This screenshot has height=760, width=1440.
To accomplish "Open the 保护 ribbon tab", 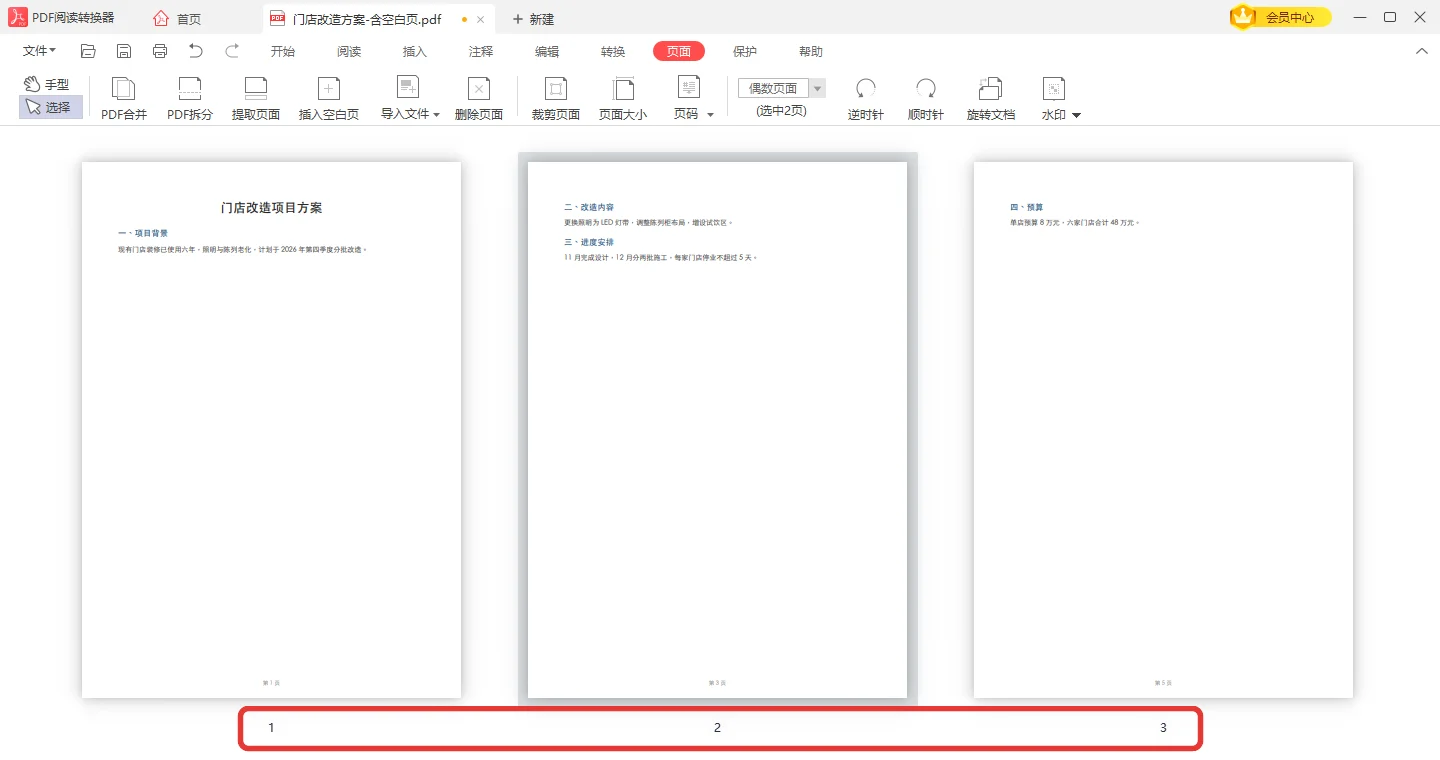I will coord(745,51).
